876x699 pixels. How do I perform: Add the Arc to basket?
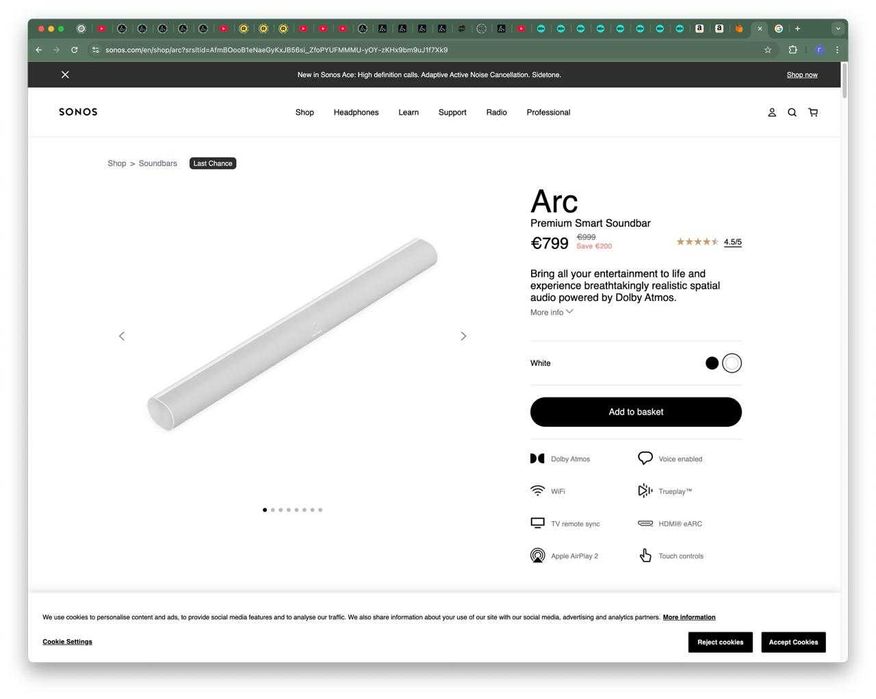pos(636,412)
